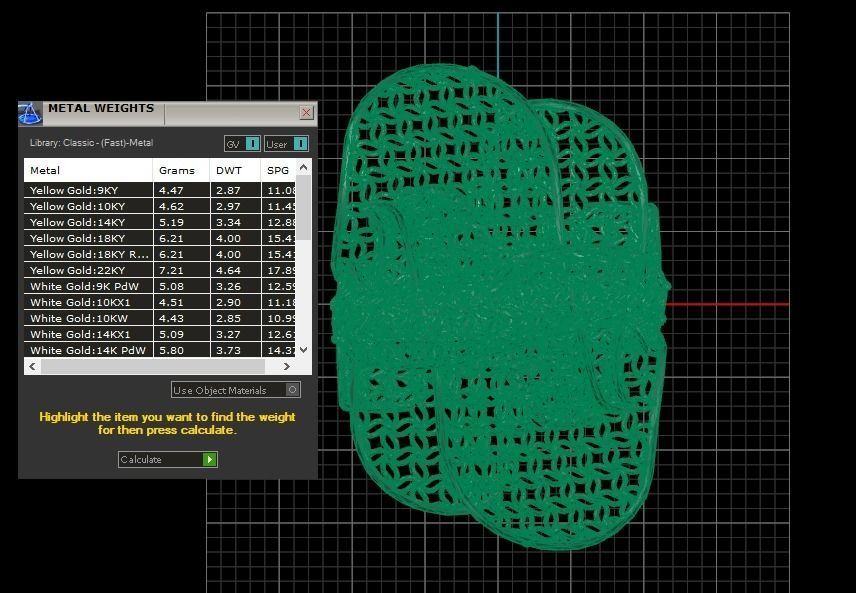Select the White Gold:14K PdW row
This screenshot has width=856, height=593.
click(160, 350)
